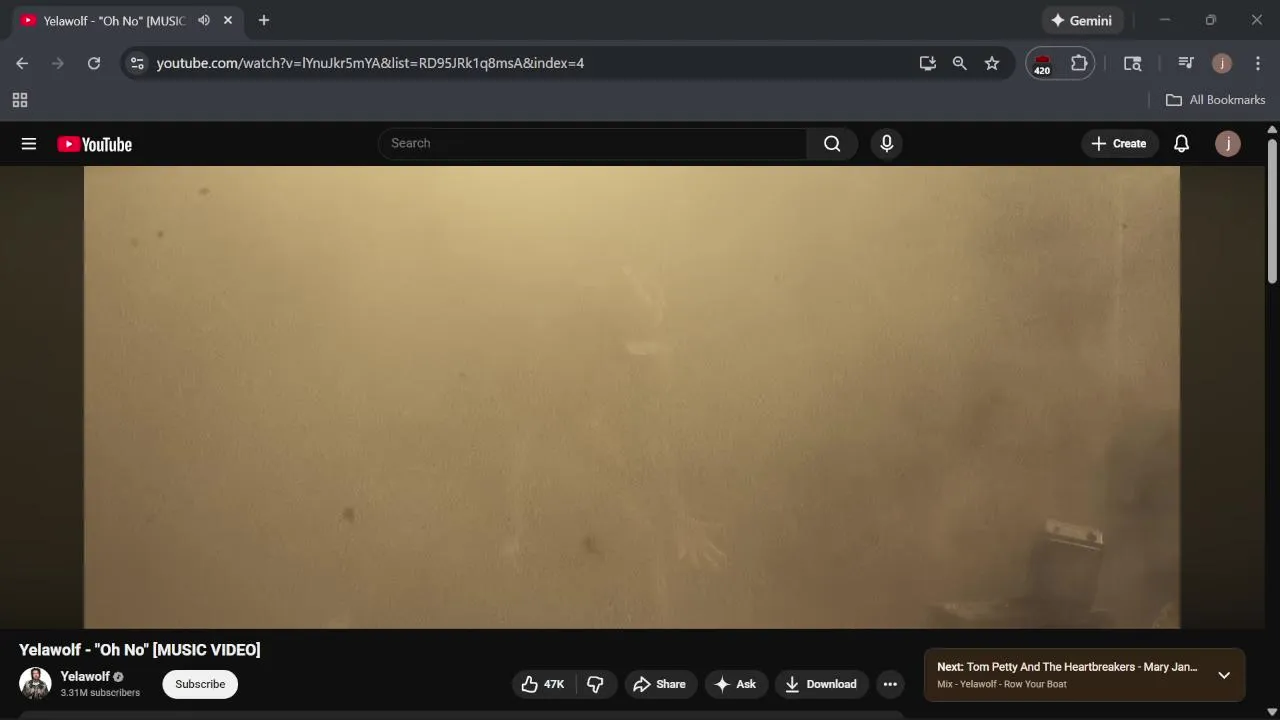Click the Download button
The width and height of the screenshot is (1280, 720).
821,684
